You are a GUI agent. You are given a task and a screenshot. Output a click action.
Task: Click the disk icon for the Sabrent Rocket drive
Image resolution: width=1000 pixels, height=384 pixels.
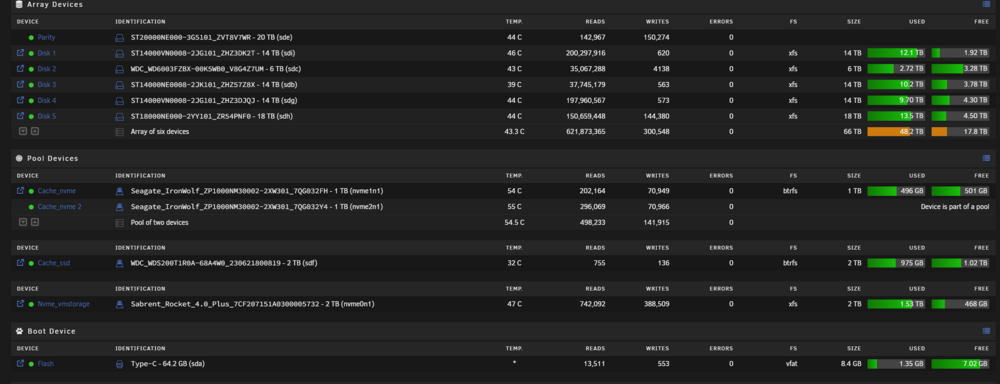pos(119,304)
